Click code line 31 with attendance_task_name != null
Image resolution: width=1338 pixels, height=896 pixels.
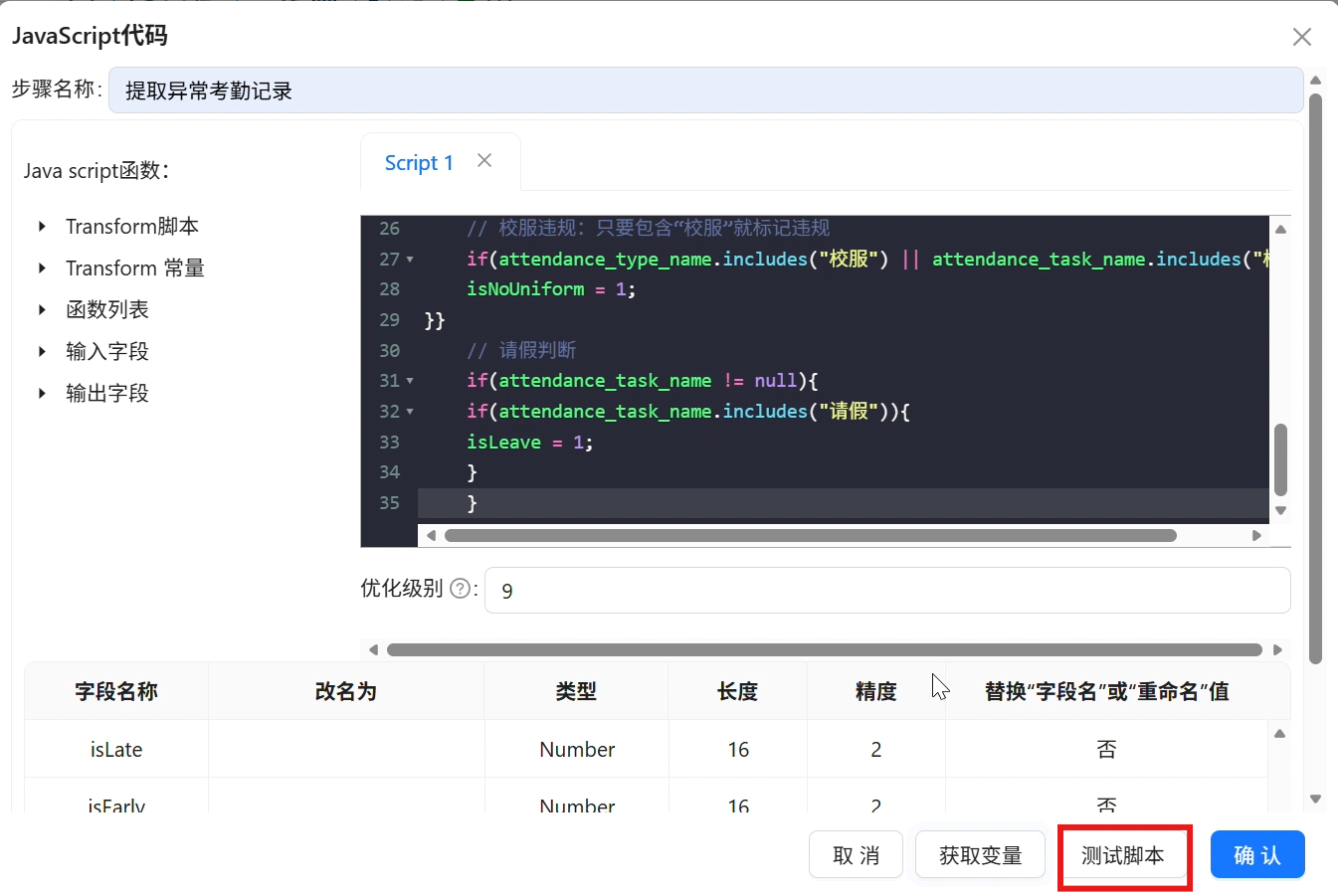pos(643,381)
